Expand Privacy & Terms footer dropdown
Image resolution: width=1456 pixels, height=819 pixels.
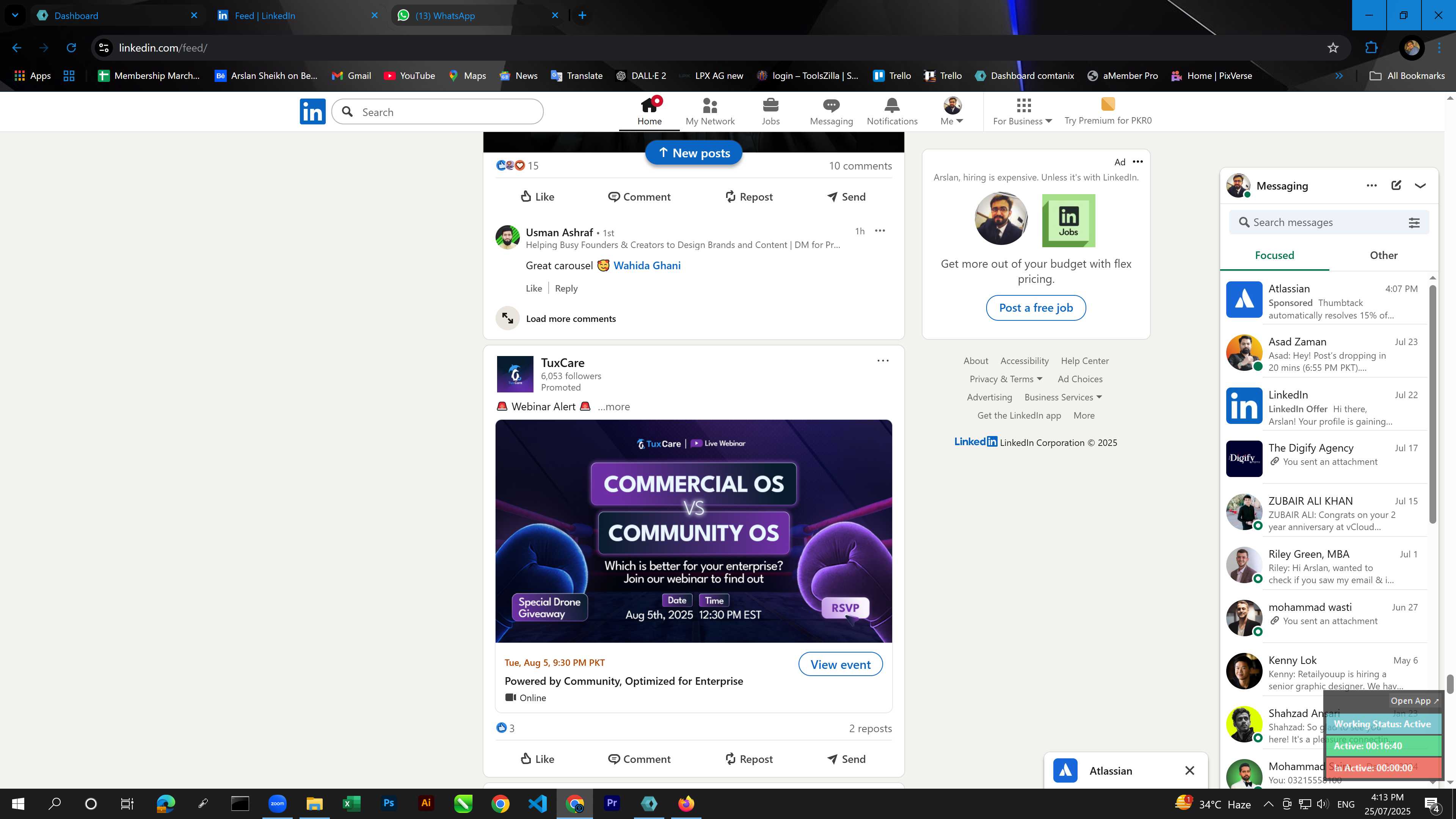point(1006,379)
